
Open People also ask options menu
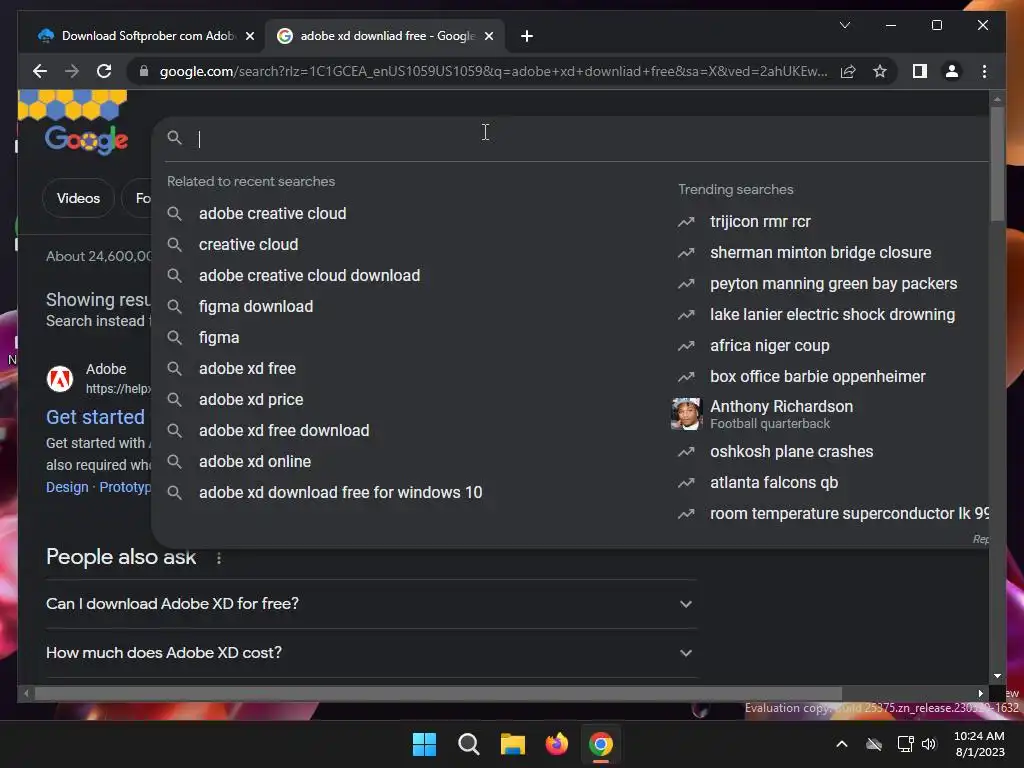pos(219,558)
